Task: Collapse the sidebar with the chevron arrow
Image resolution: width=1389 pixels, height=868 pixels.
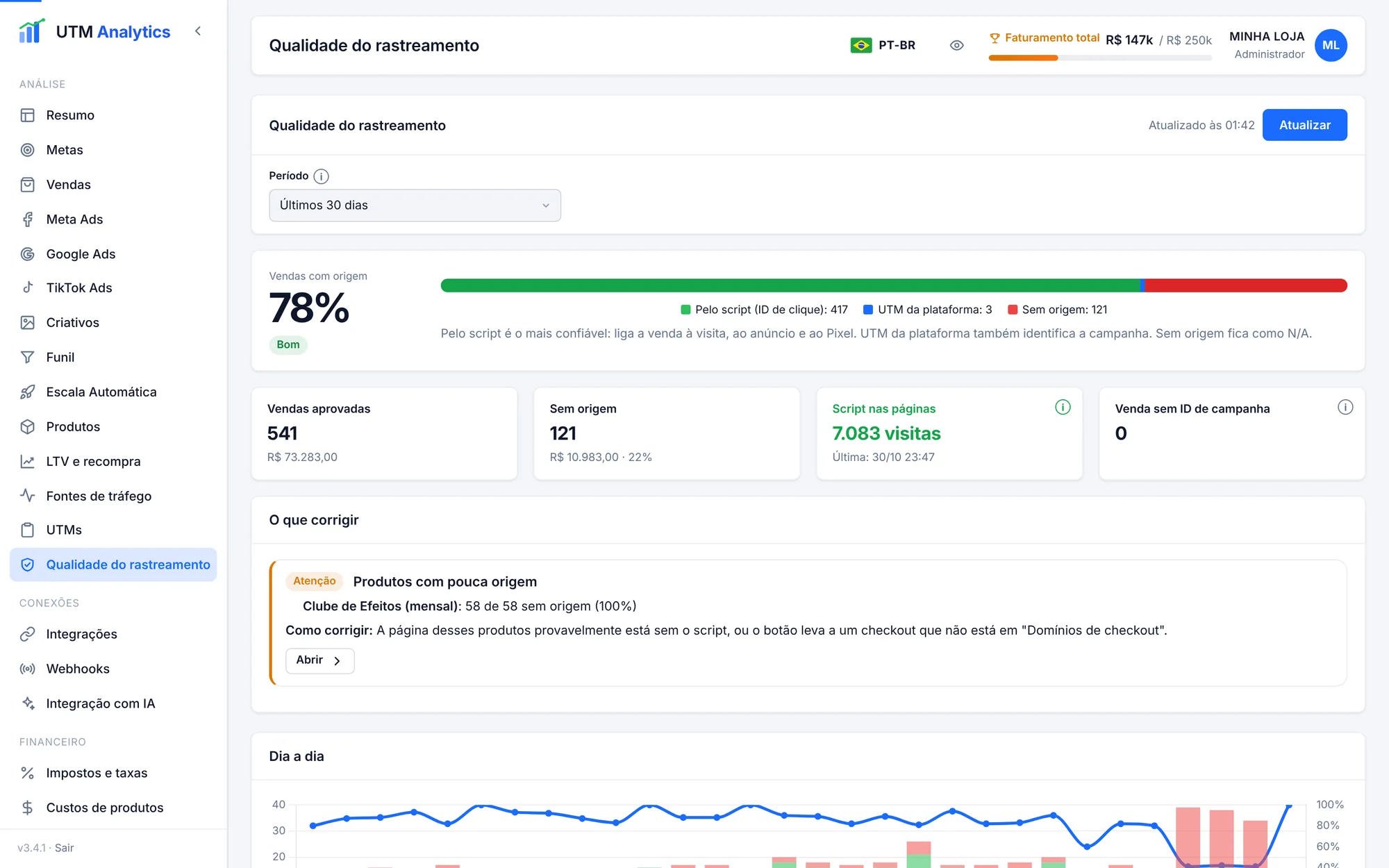Action: (x=198, y=31)
